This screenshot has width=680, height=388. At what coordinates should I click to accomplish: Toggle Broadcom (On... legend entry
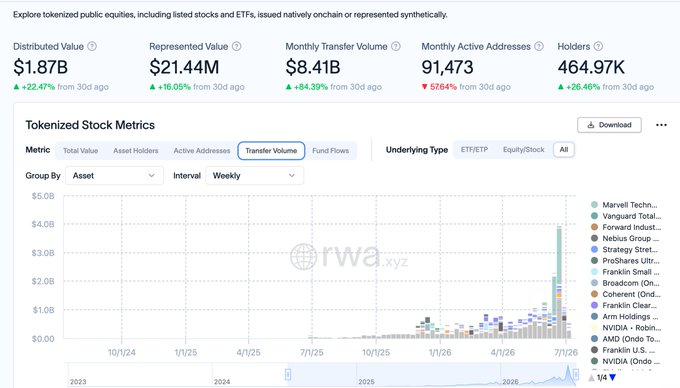tap(625, 283)
